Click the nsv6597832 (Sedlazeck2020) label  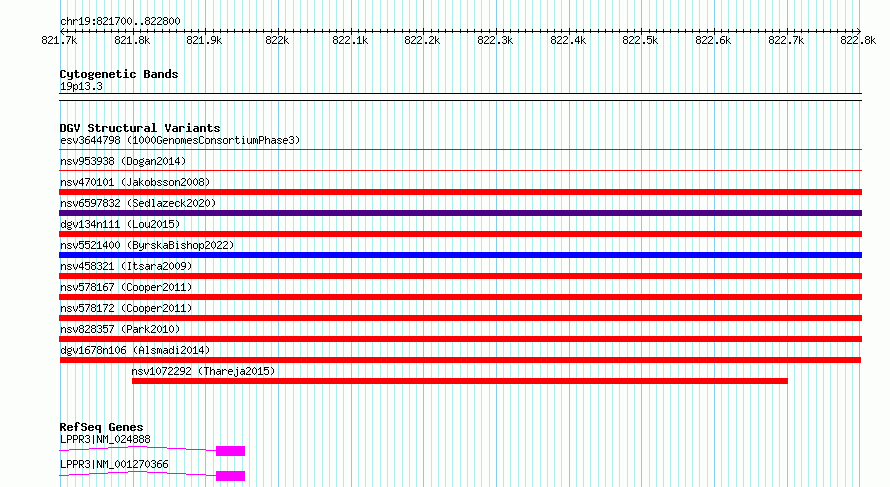138,203
